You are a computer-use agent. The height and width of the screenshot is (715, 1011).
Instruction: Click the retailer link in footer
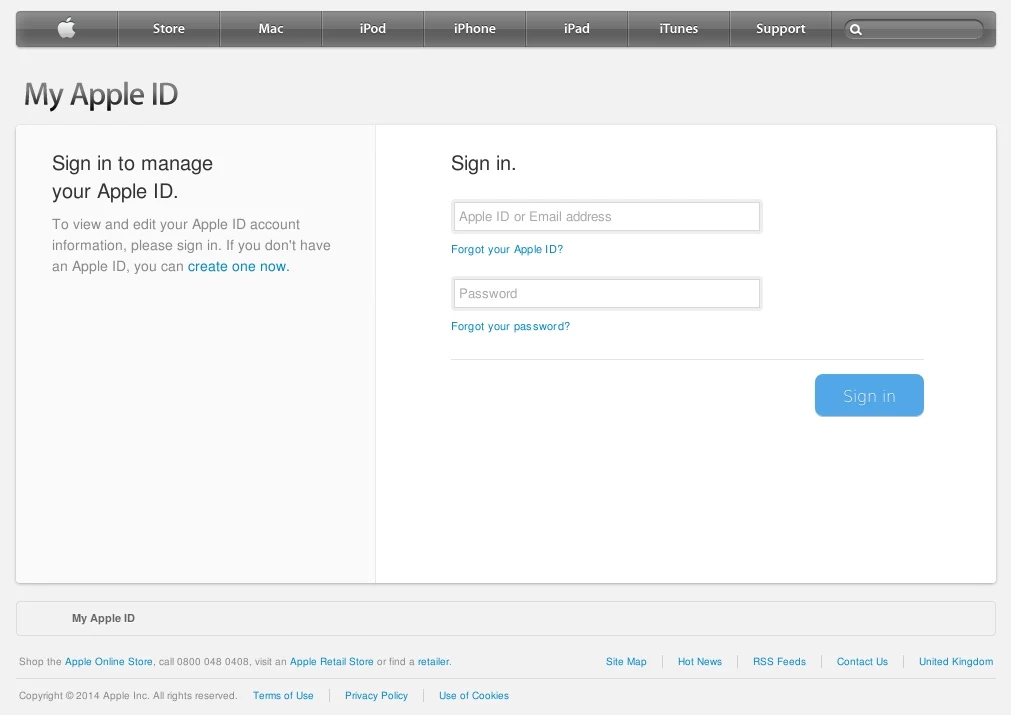coord(433,661)
